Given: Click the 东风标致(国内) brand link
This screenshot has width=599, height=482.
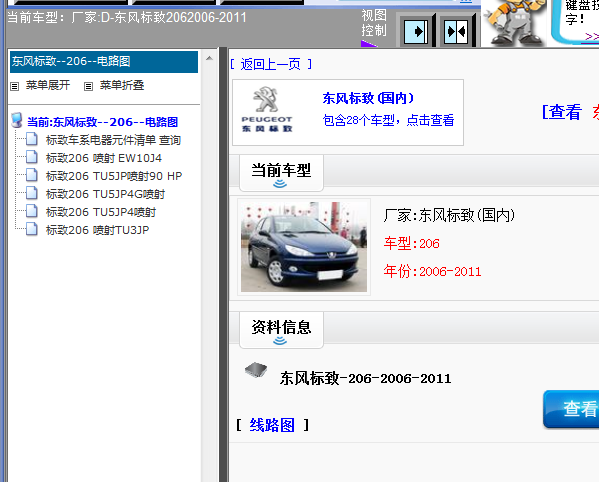Looking at the screenshot, I should click(368, 98).
